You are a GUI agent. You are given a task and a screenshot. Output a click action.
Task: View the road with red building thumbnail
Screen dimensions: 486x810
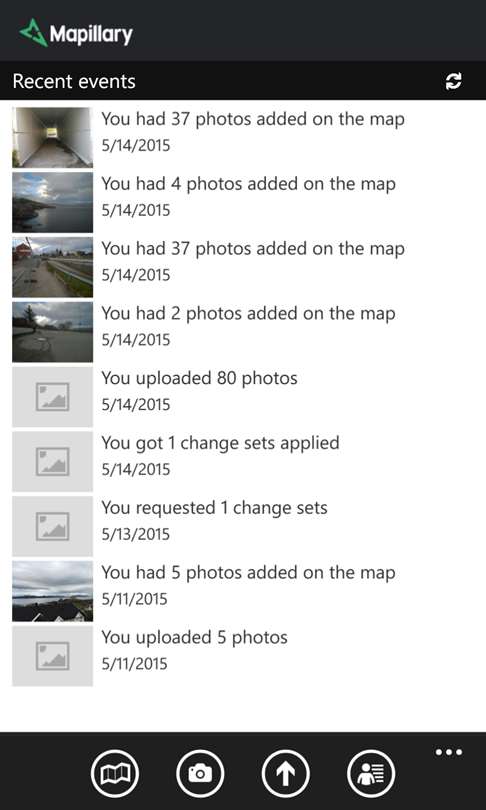pyautogui.click(x=53, y=267)
